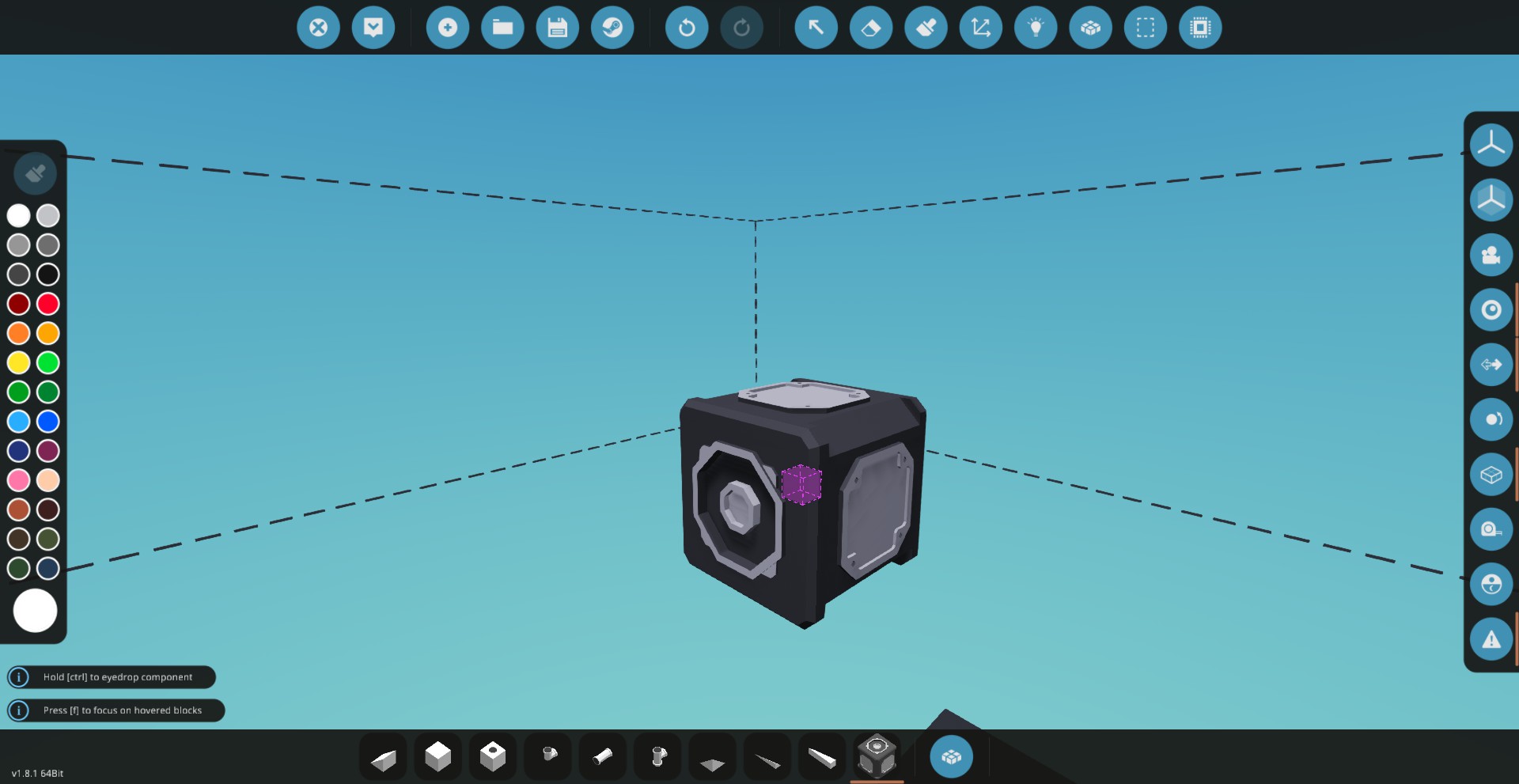The height and width of the screenshot is (784, 1519).
Task: Select the highlighted dark cube component in hotbar
Action: pos(877,757)
